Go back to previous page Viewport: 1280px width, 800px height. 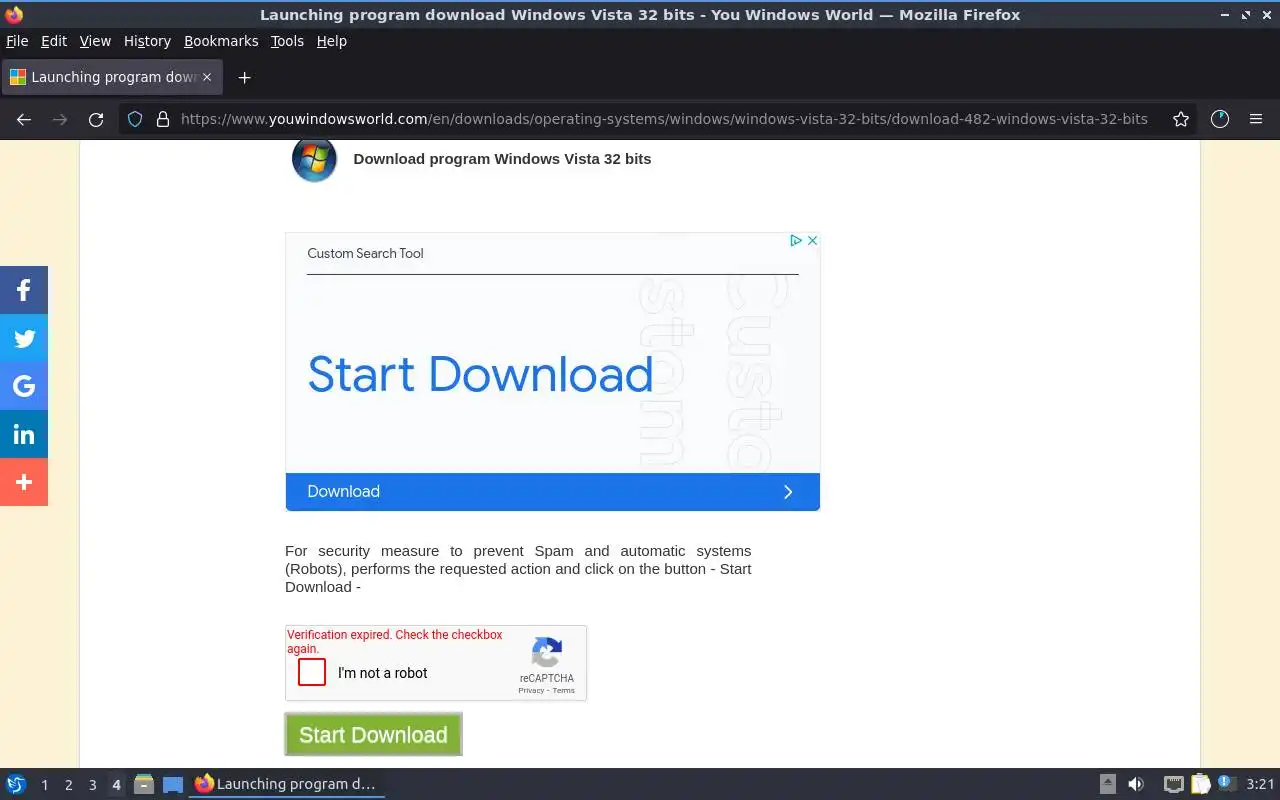(x=24, y=119)
